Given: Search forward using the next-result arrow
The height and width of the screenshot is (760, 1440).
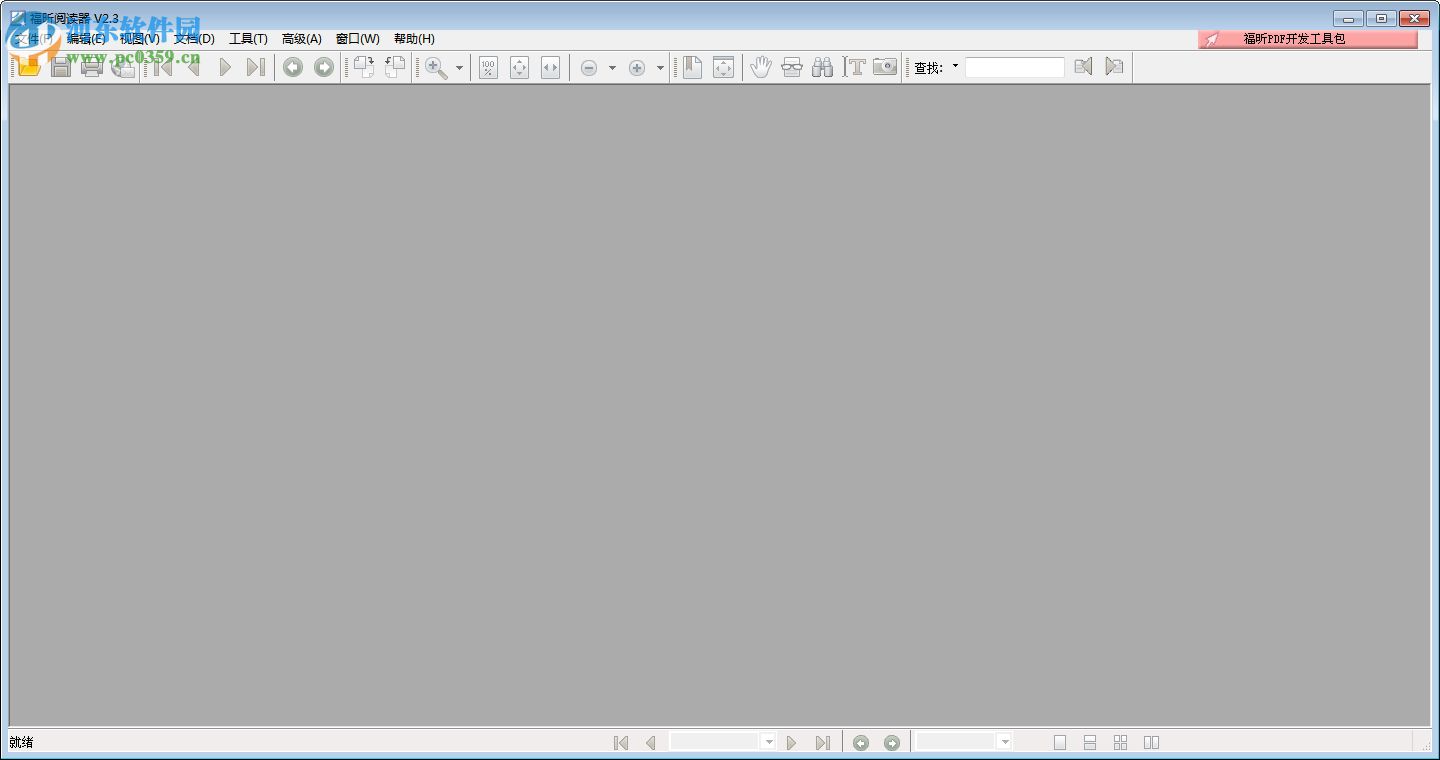Looking at the screenshot, I should point(1113,66).
